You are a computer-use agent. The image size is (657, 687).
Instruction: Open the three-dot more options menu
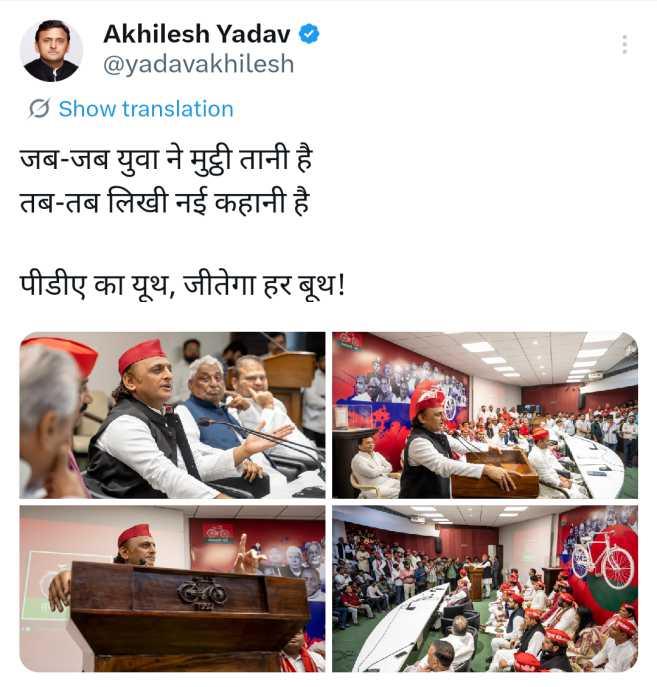coord(625,44)
